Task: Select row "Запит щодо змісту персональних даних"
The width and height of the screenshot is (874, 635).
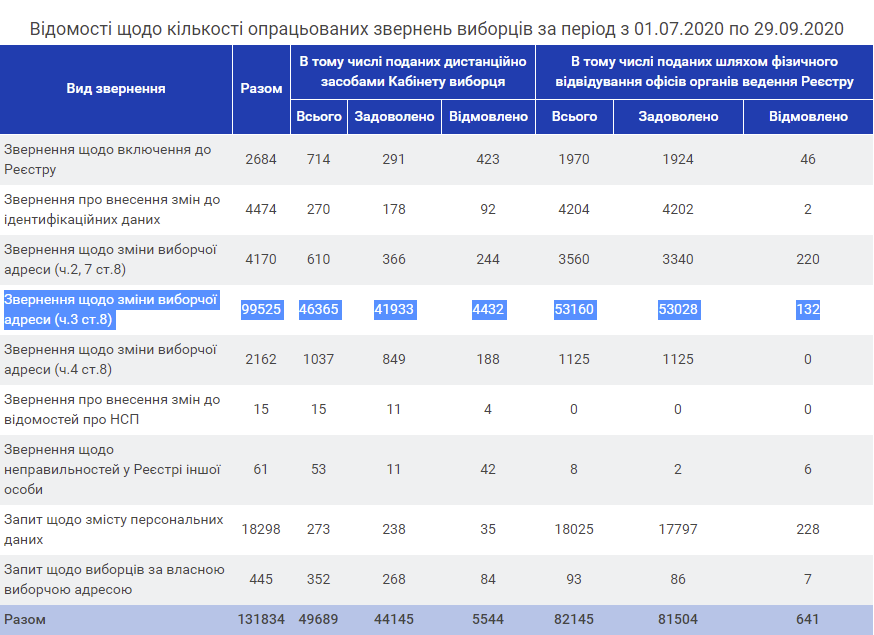Action: pyautogui.click(x=113, y=529)
